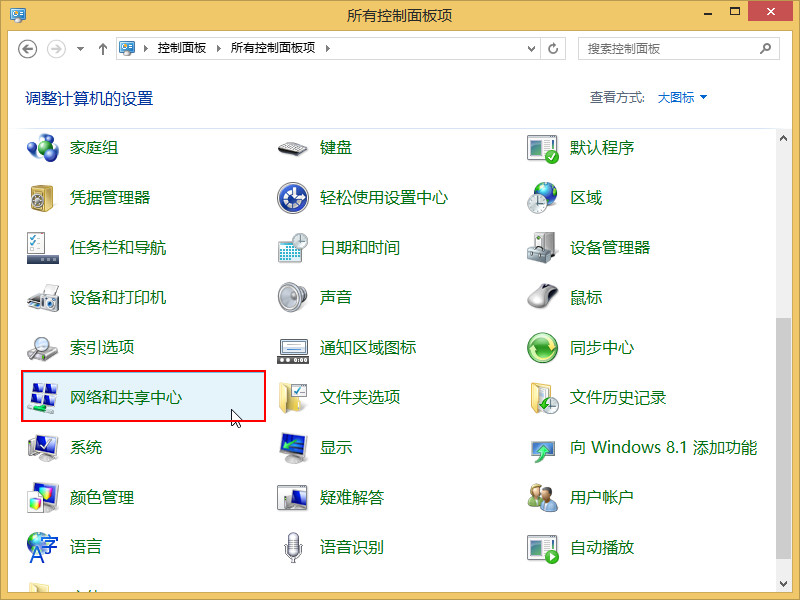This screenshot has width=800, height=600.
Task: Expand the chevron after 所有控制面板项 breadcrumb
Action: pyautogui.click(x=327, y=48)
